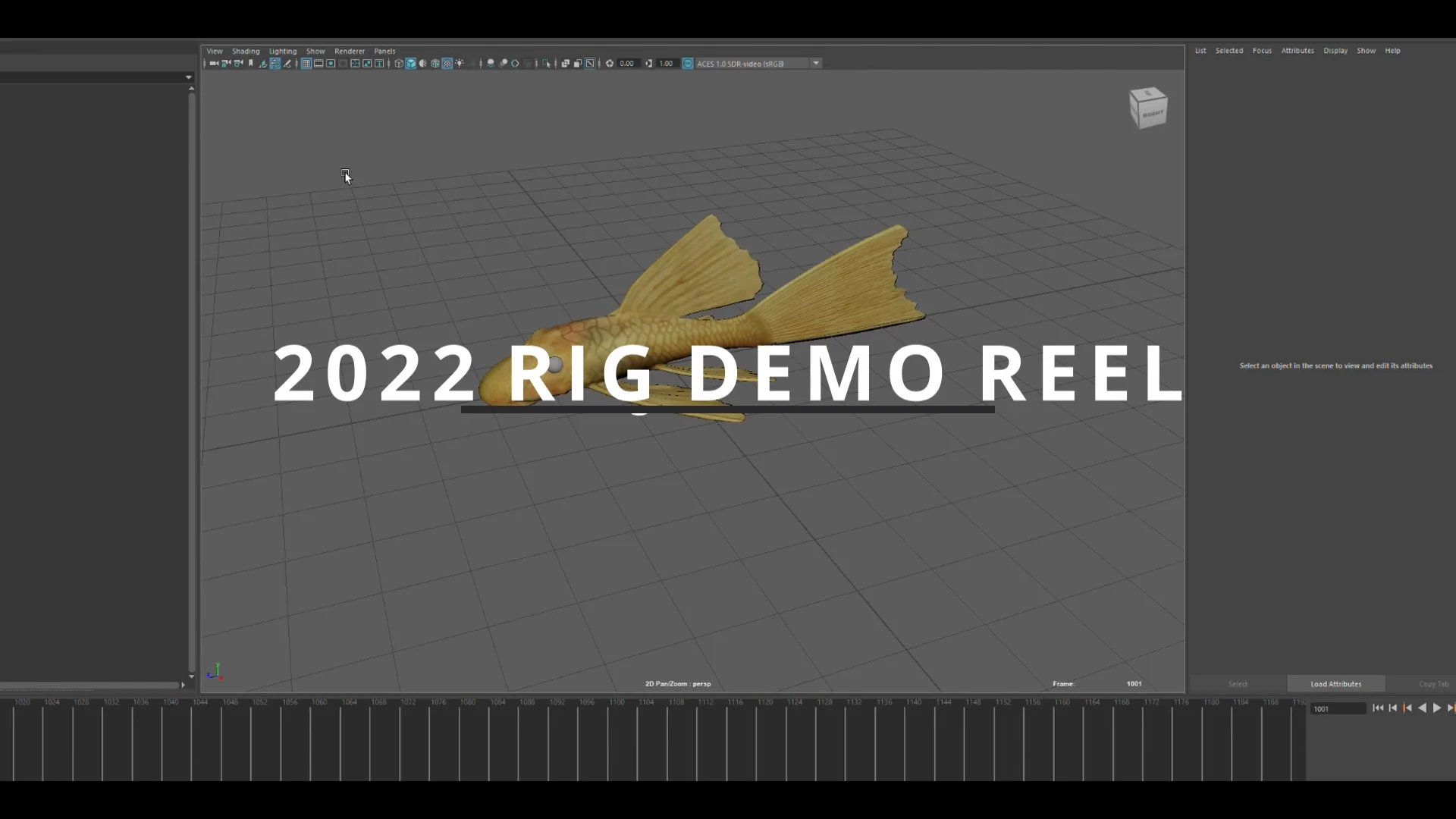The image size is (1456, 819).
Task: Toggle Multisample Anti-aliasing icon
Action: click(x=515, y=64)
